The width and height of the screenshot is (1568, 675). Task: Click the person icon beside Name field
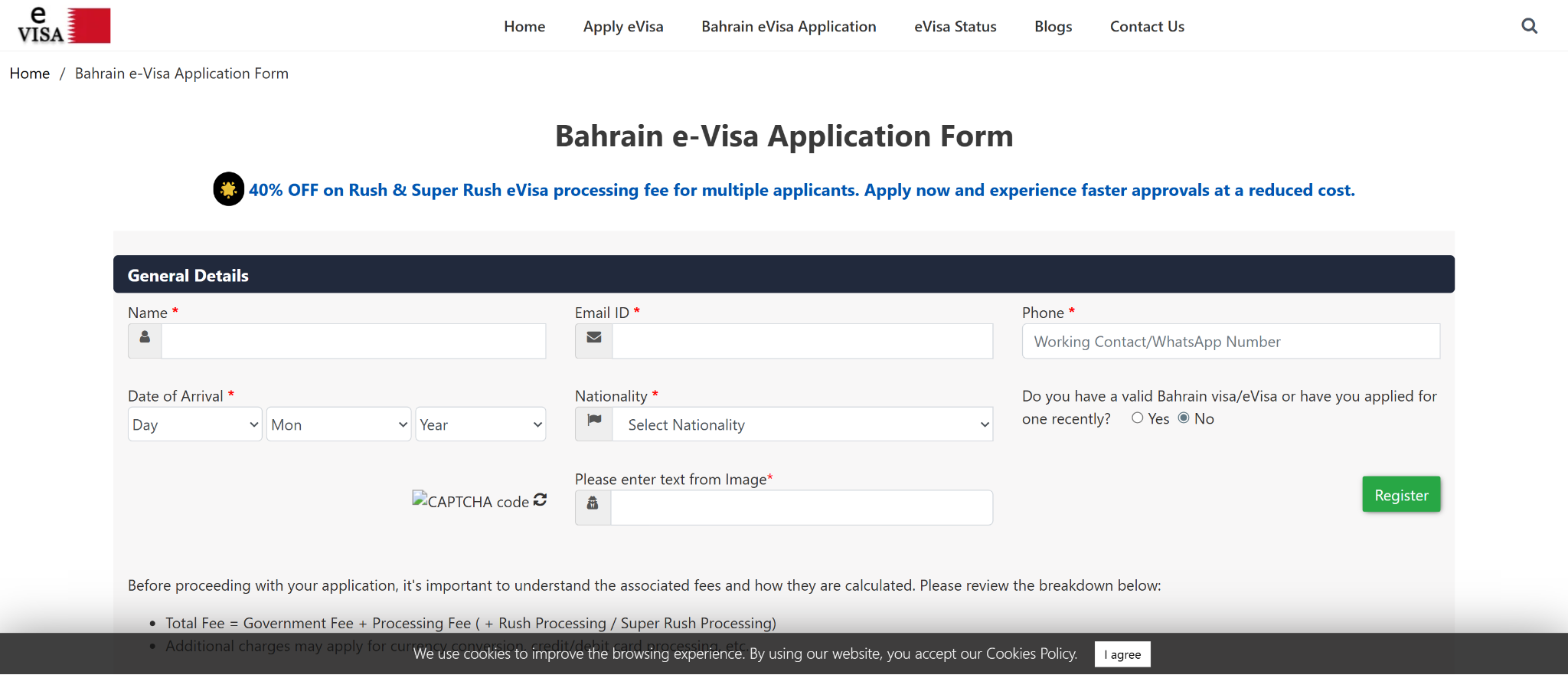[145, 338]
